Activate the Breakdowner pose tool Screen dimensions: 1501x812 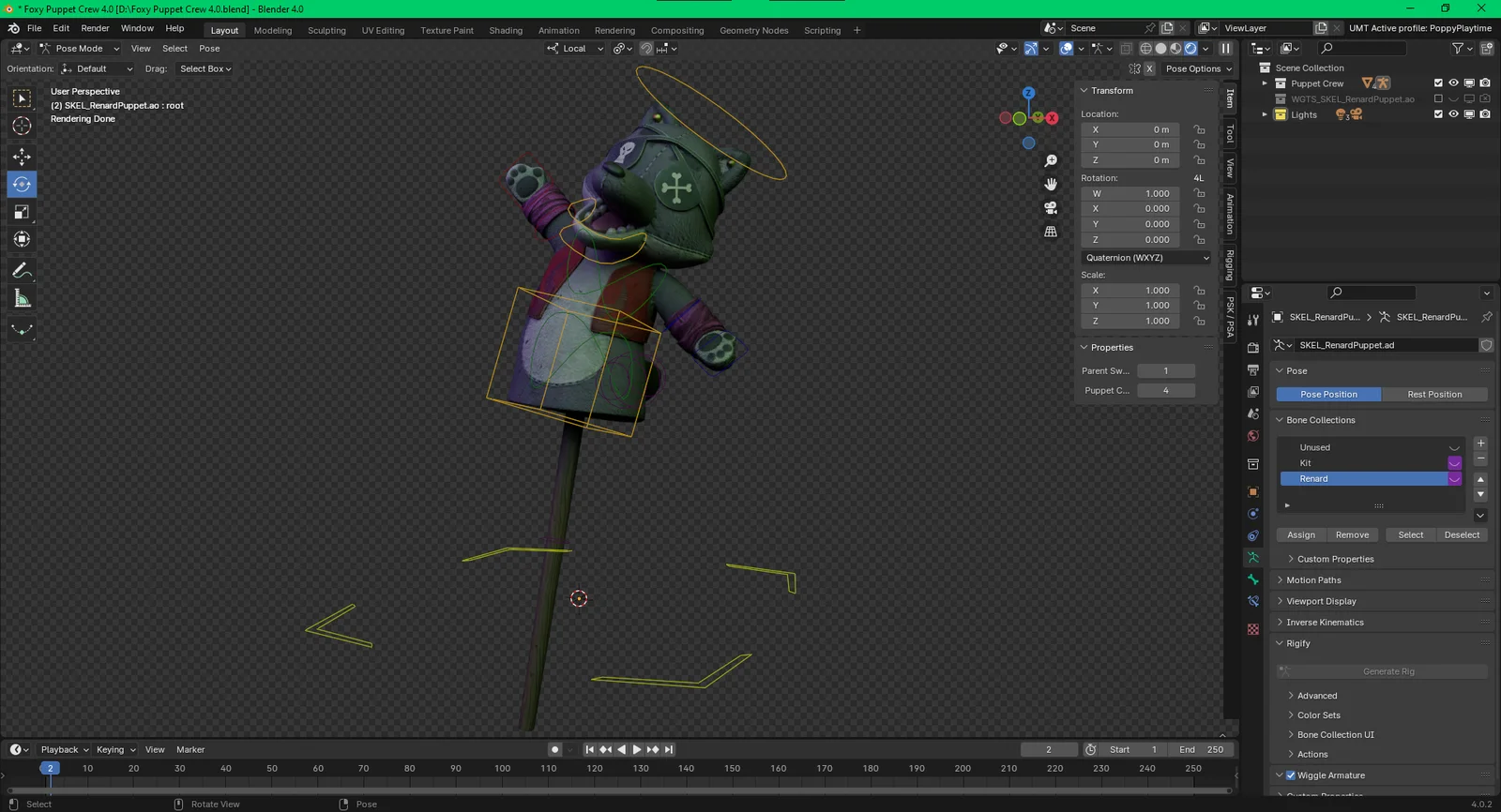(22, 329)
